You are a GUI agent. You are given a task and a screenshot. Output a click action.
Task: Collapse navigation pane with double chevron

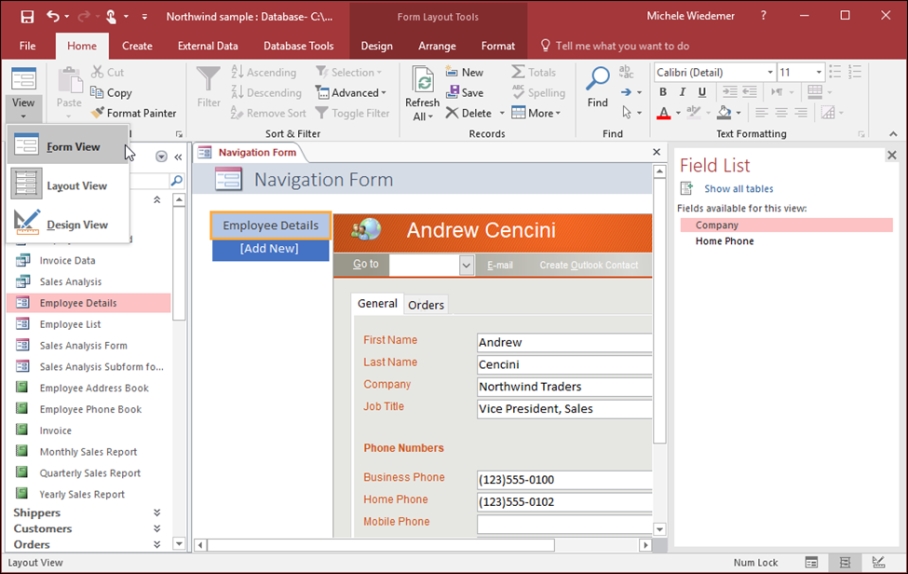[178, 157]
